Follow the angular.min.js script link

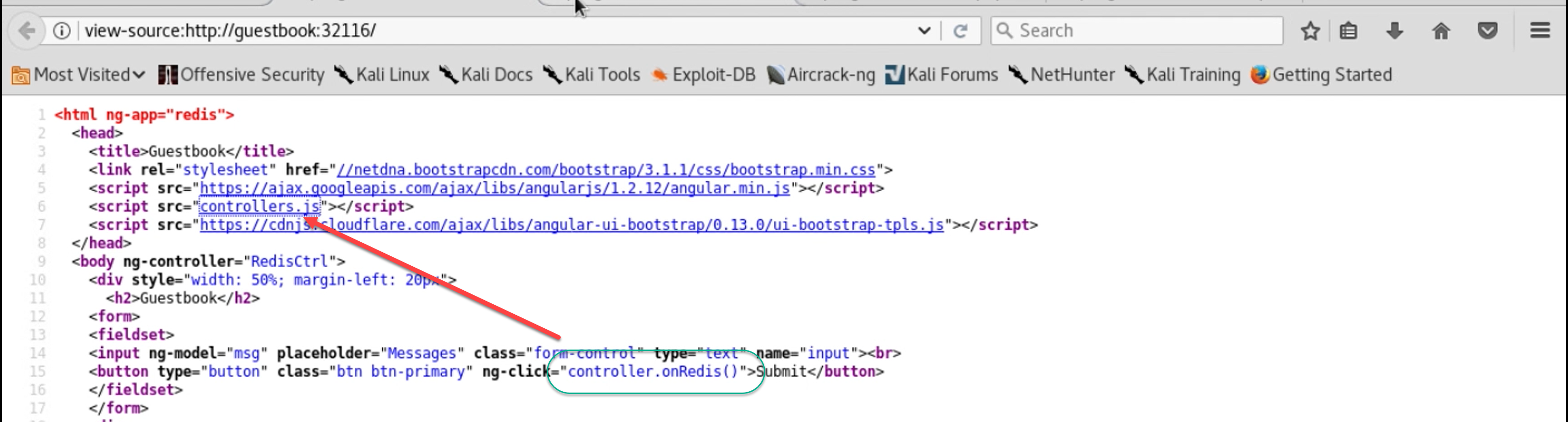pyautogui.click(x=495, y=188)
